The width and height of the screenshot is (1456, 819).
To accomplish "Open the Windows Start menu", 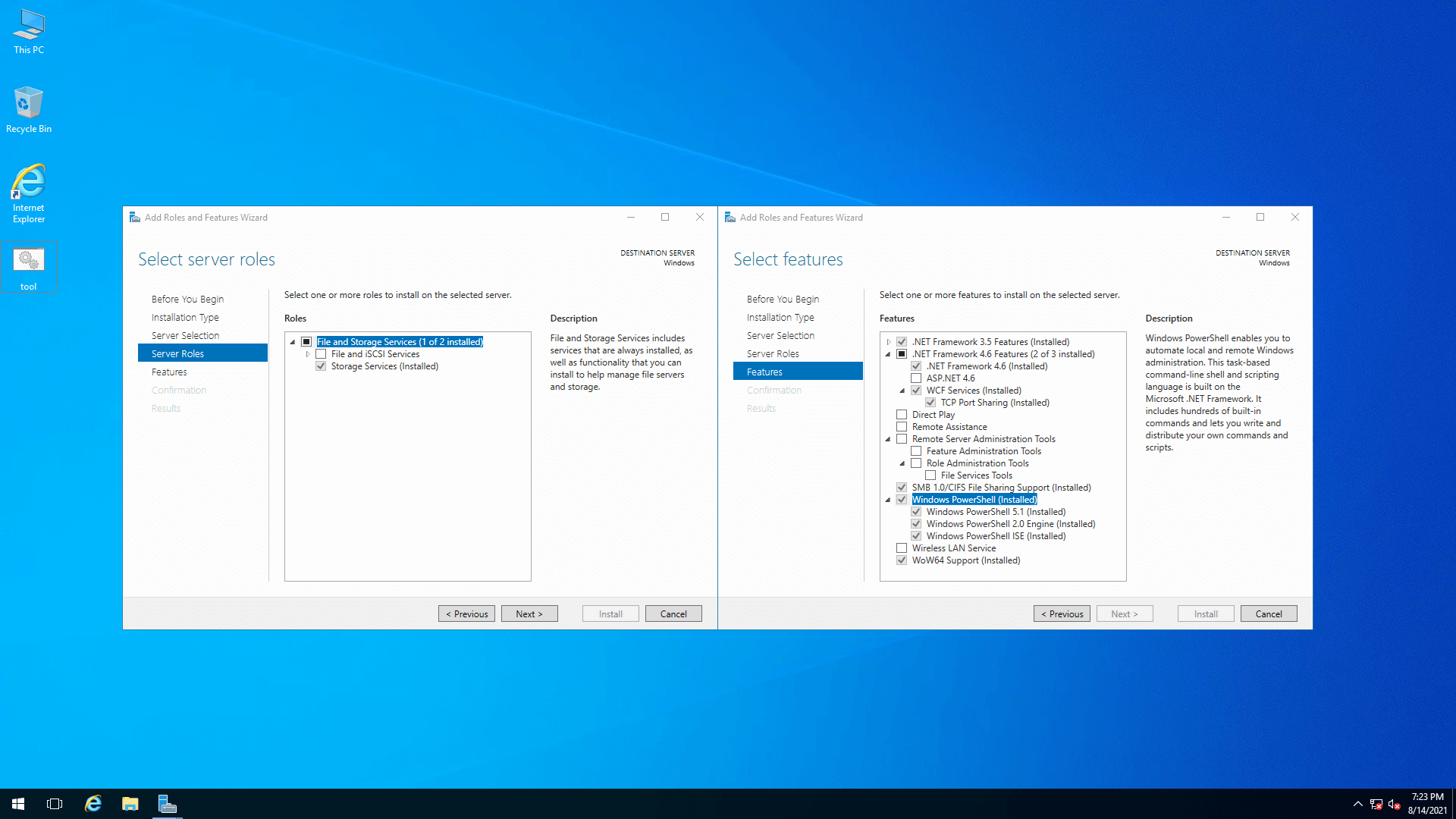I will pyautogui.click(x=18, y=804).
